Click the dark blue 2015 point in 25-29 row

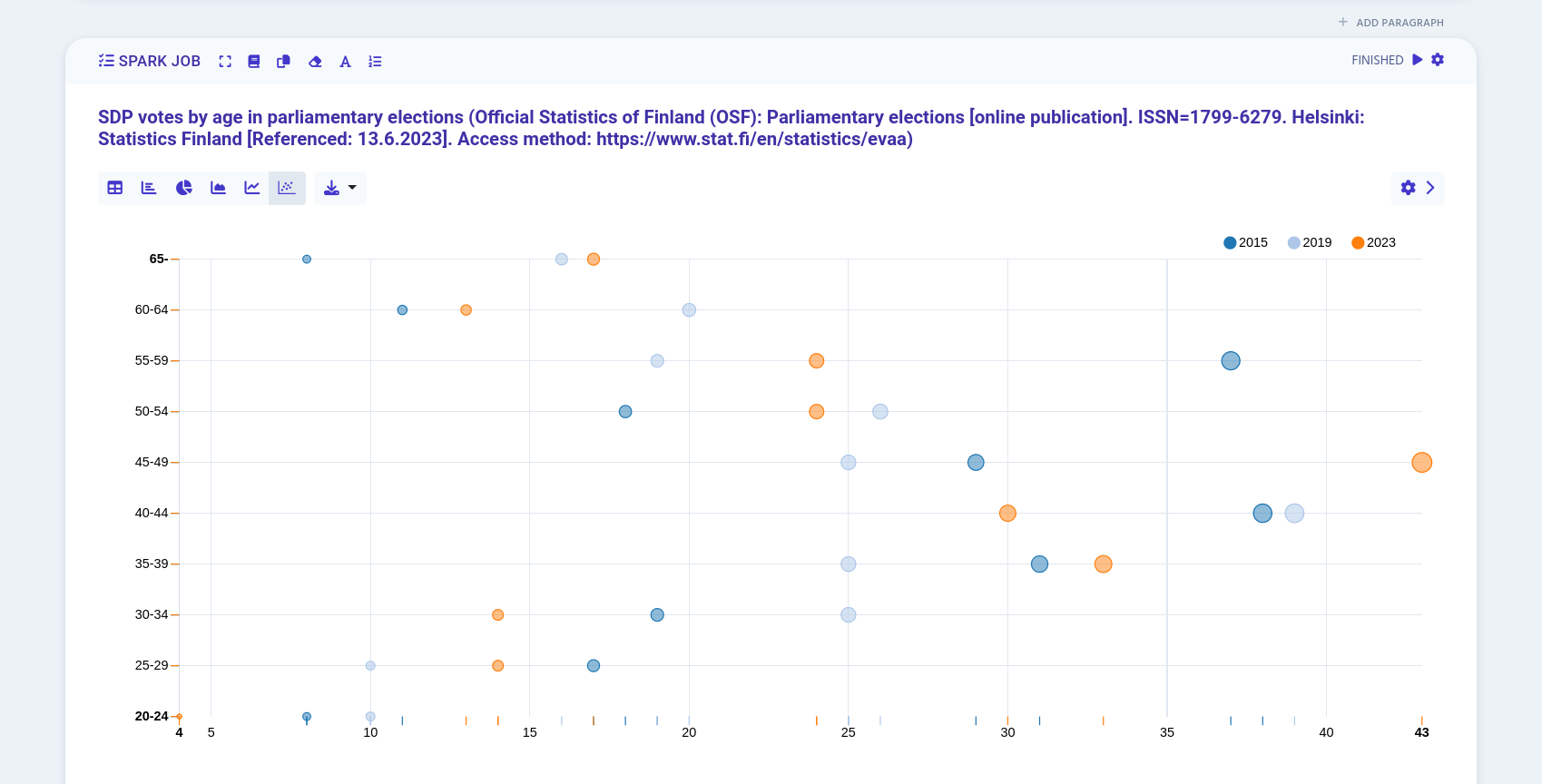click(x=594, y=666)
